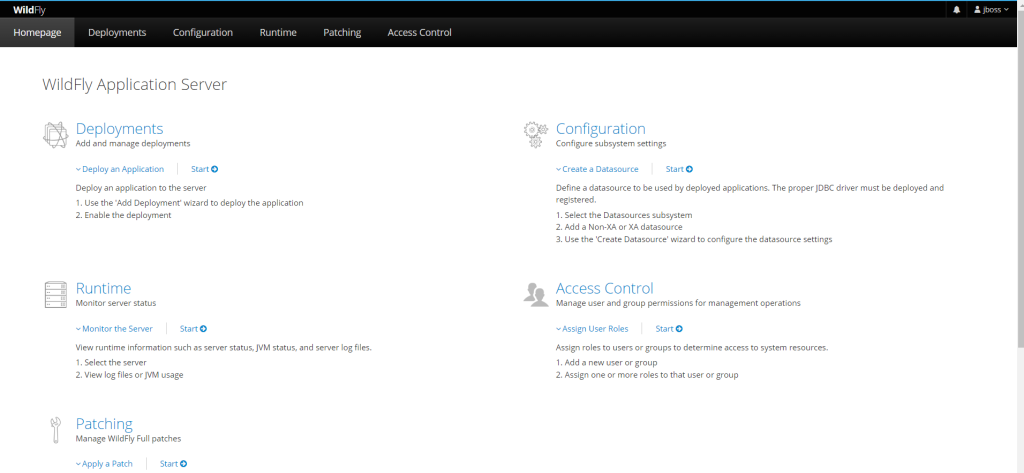This screenshot has width=1024, height=473.
Task: Click 'Enable the deployment' step text
Action: [x=127, y=215]
